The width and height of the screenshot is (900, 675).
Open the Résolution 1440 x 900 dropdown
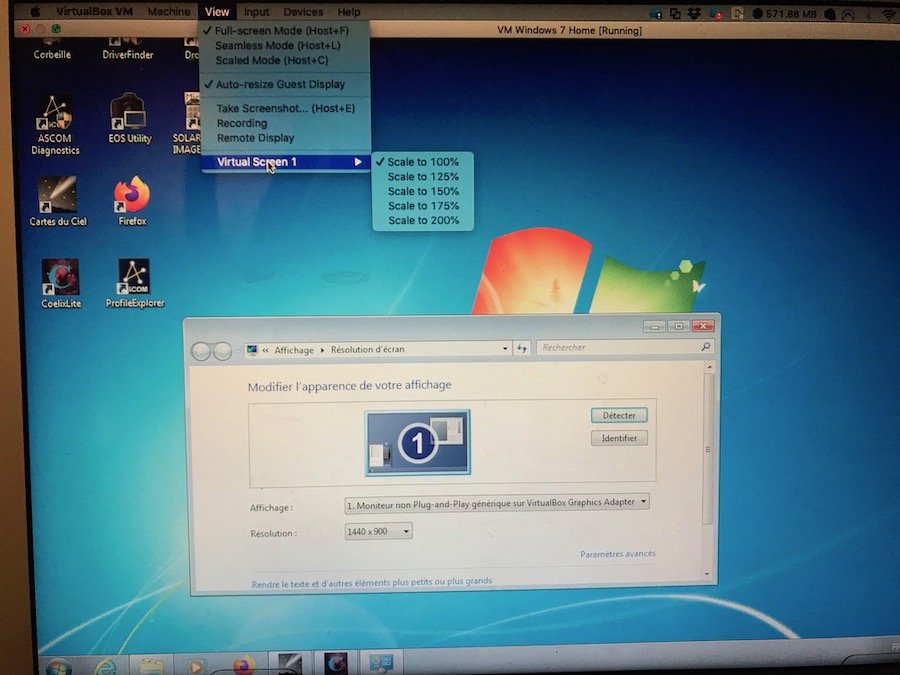pyautogui.click(x=378, y=532)
